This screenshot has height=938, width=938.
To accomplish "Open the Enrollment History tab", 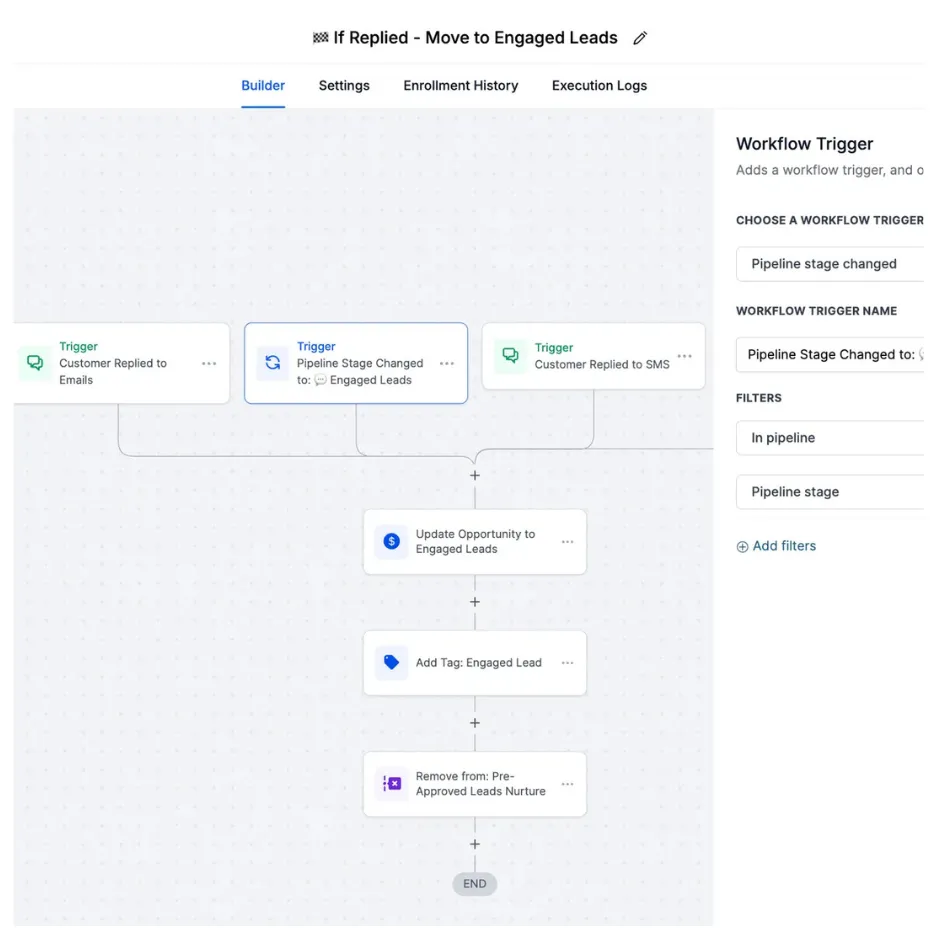I will click(x=461, y=86).
